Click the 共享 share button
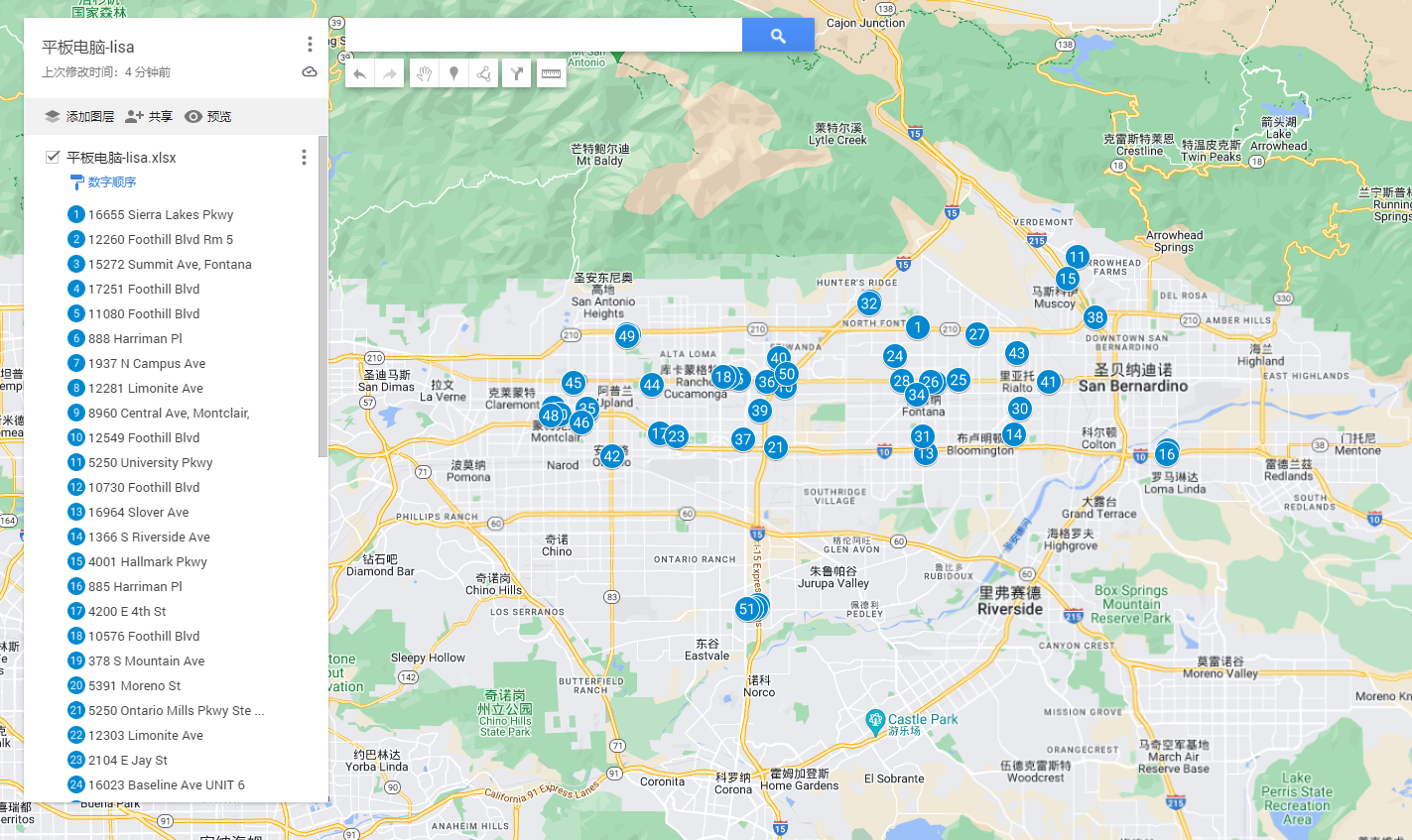 tap(149, 116)
